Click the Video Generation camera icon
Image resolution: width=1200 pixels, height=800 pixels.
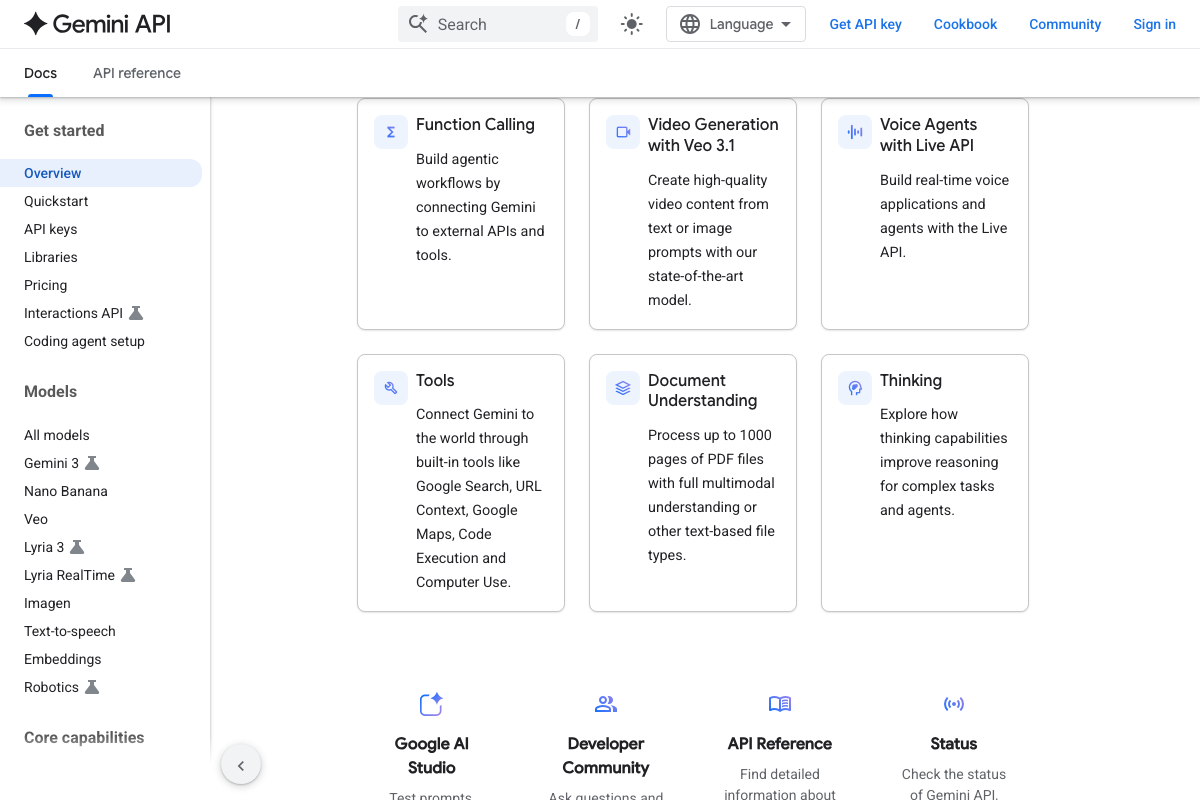pos(622,131)
